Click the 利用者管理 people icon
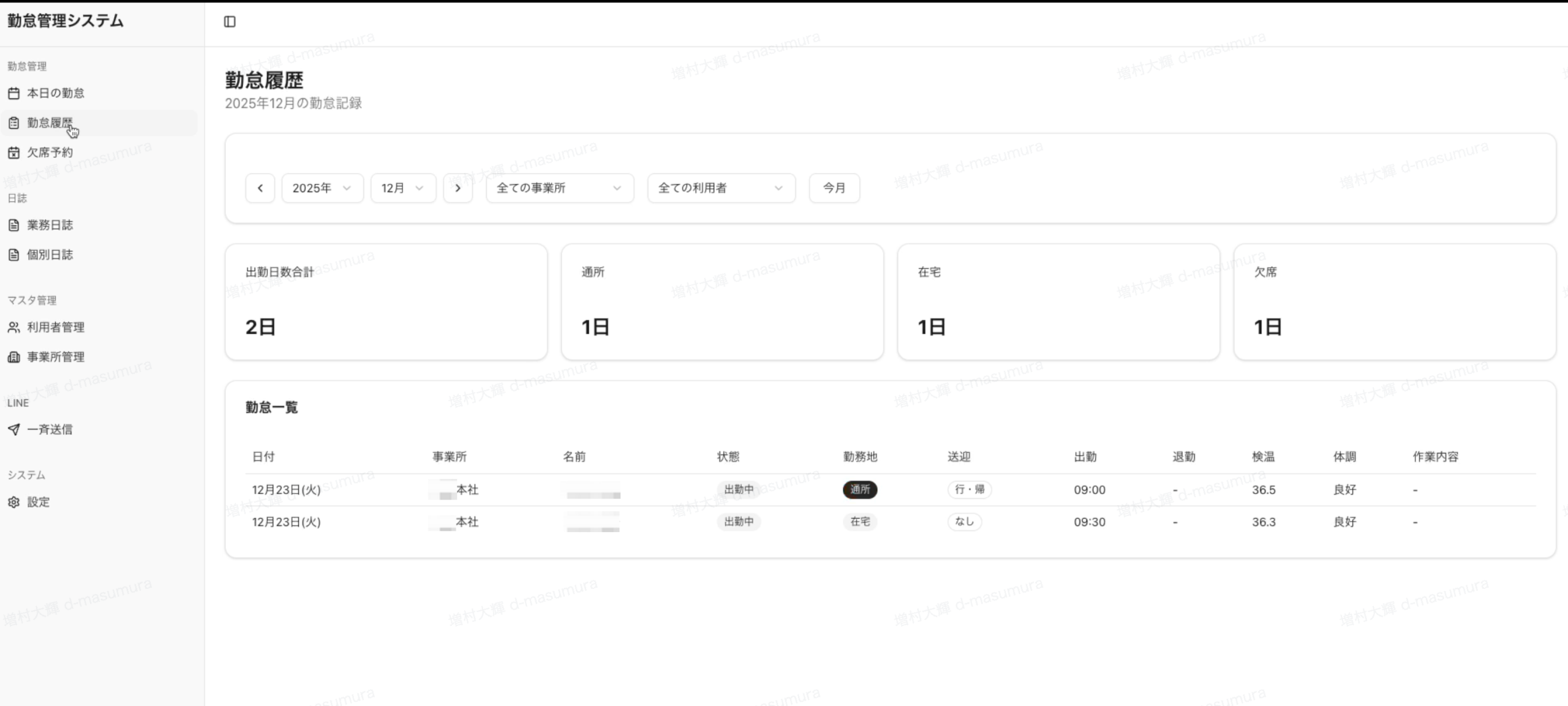Viewport: 1568px width, 706px height. click(14, 327)
